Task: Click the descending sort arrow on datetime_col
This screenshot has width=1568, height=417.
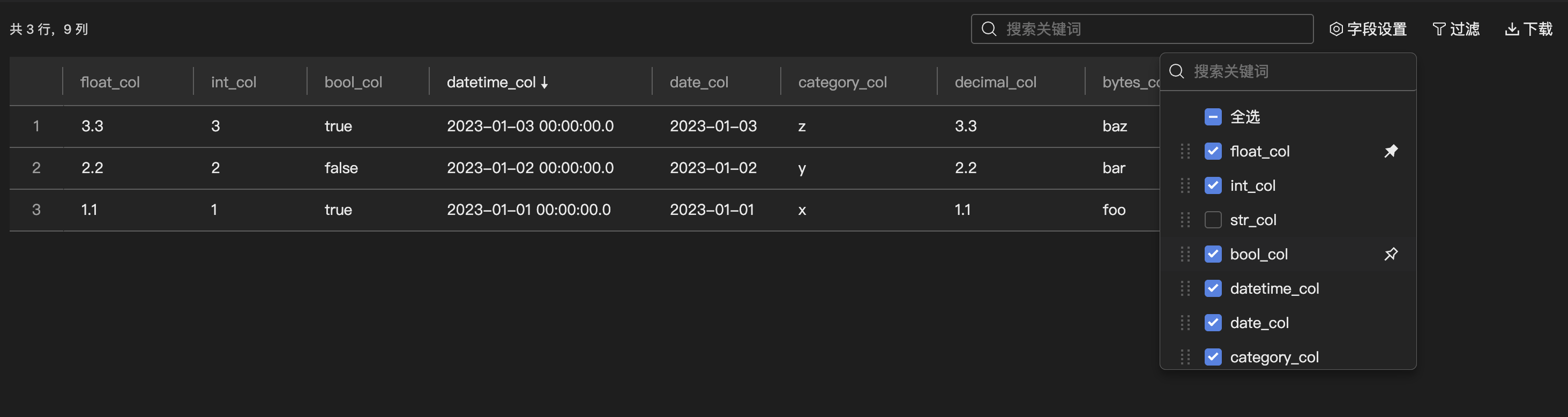Action: [x=545, y=83]
